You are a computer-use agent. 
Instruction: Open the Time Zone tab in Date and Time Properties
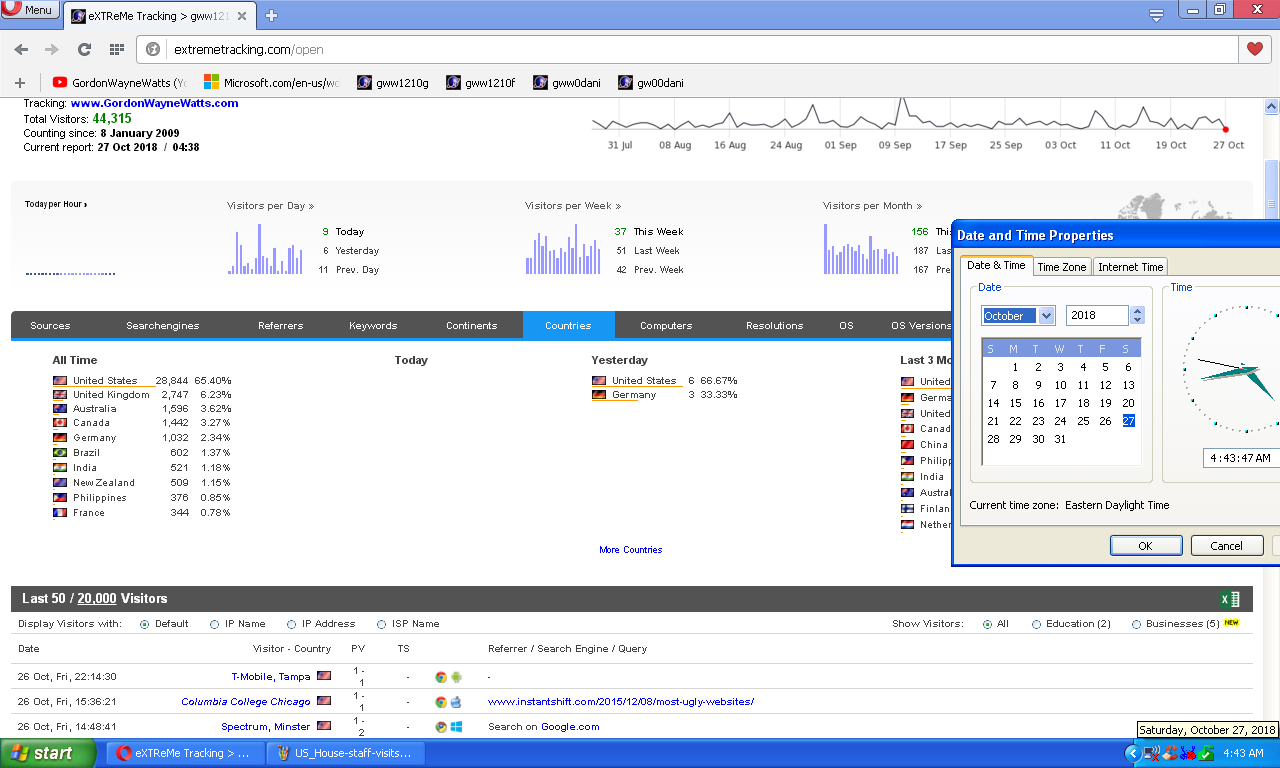(x=1062, y=267)
